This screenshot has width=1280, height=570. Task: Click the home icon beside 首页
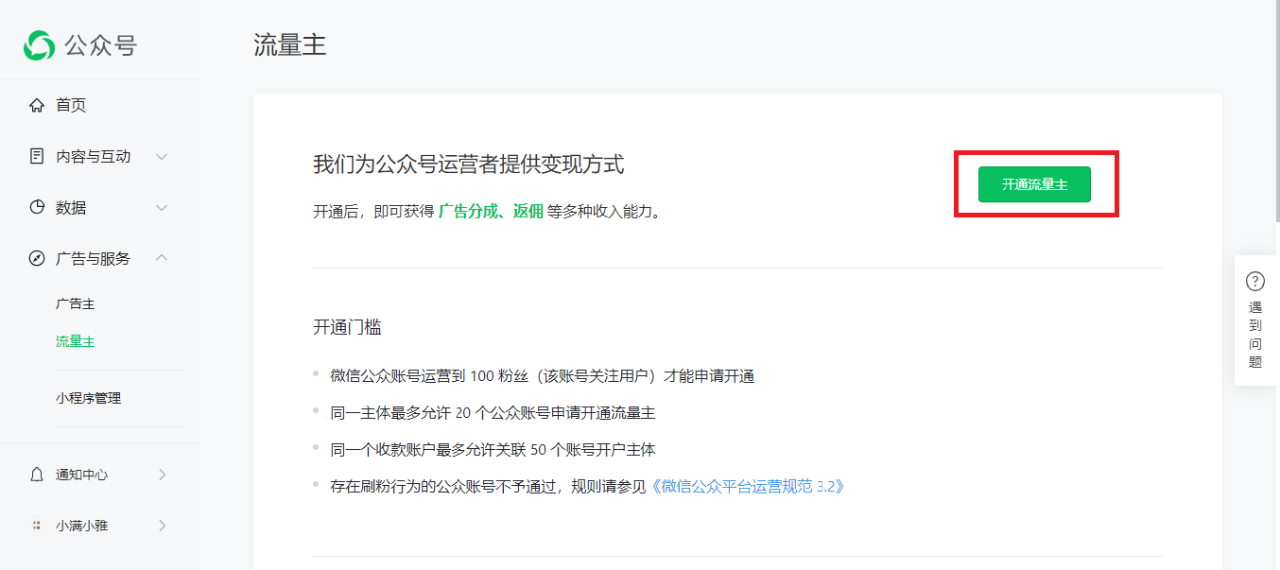tap(37, 105)
